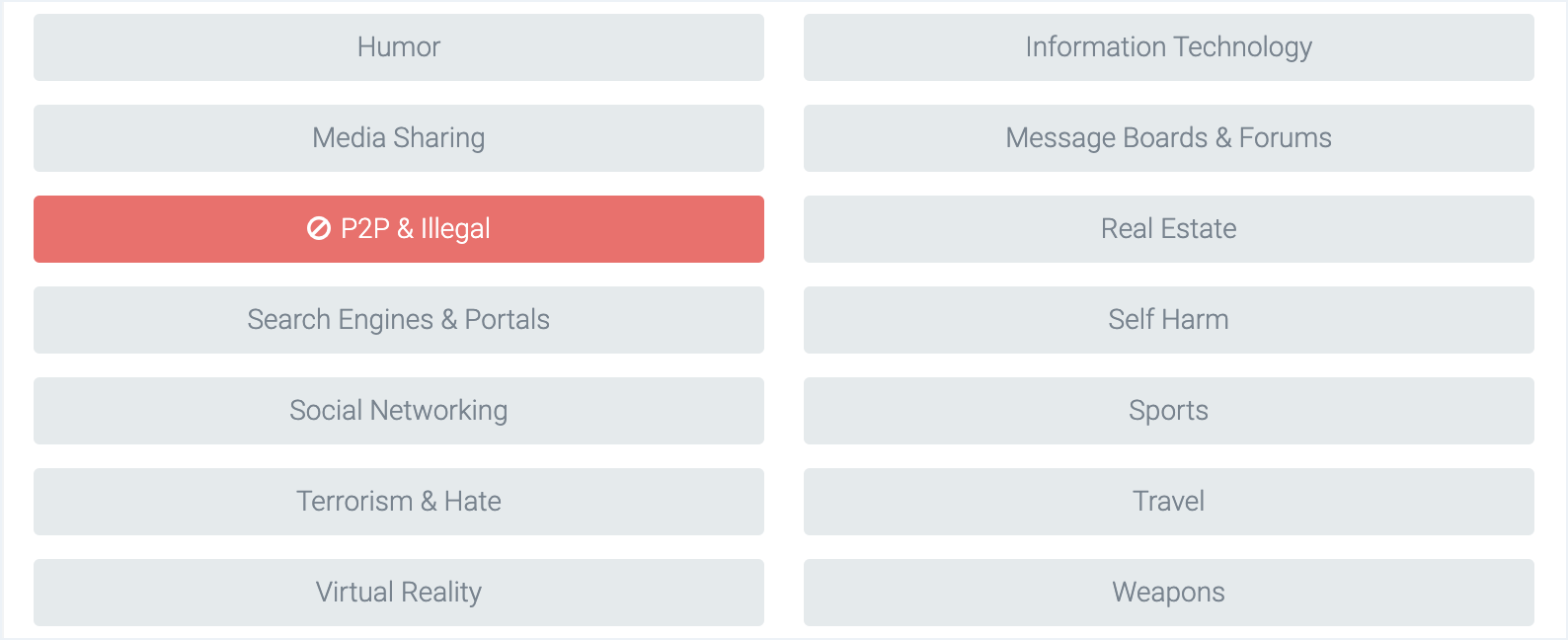Block the Social Networking category
1568x640 pixels.
[x=399, y=411]
